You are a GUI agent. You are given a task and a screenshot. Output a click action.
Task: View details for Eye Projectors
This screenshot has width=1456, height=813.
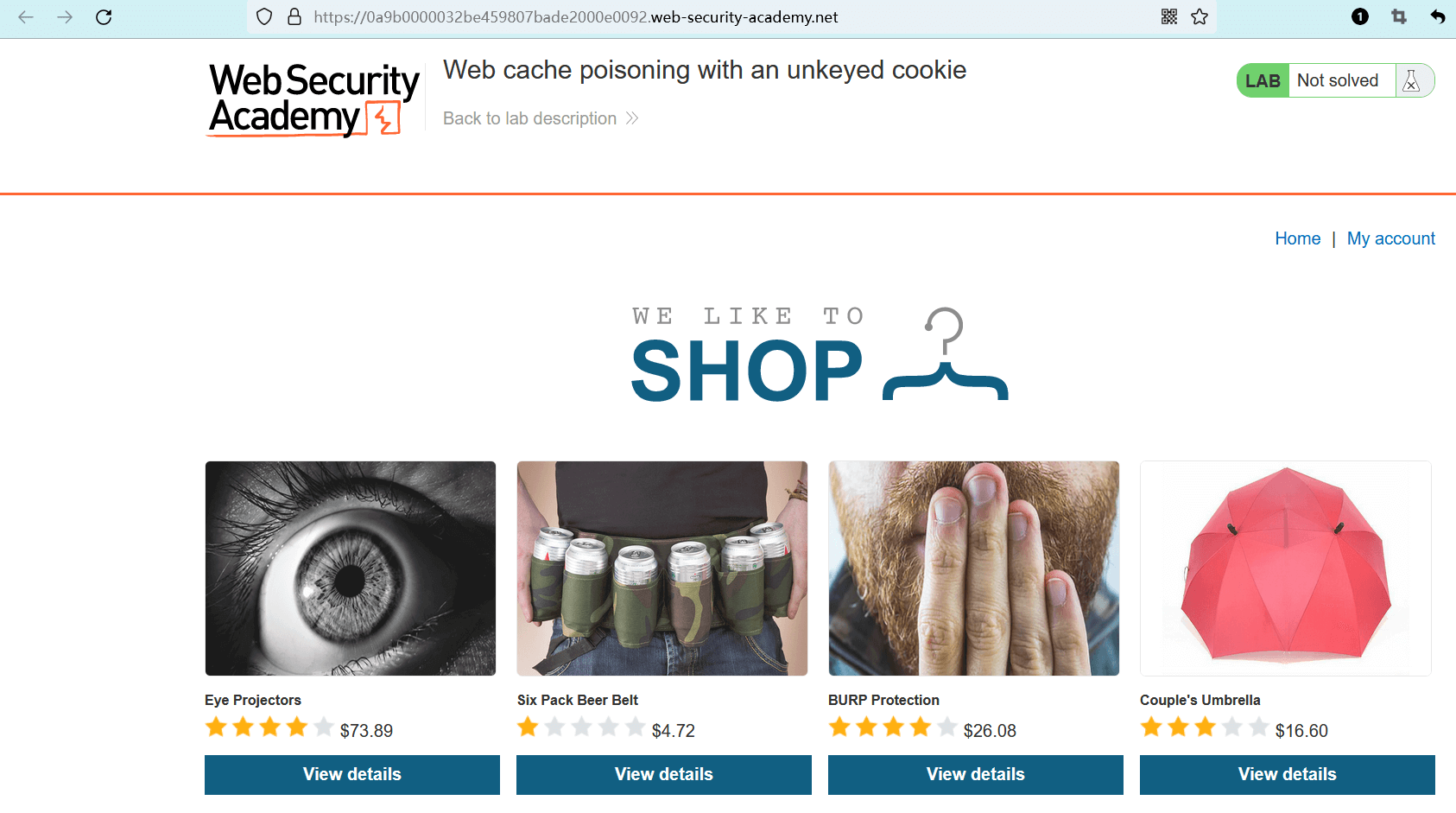(352, 774)
